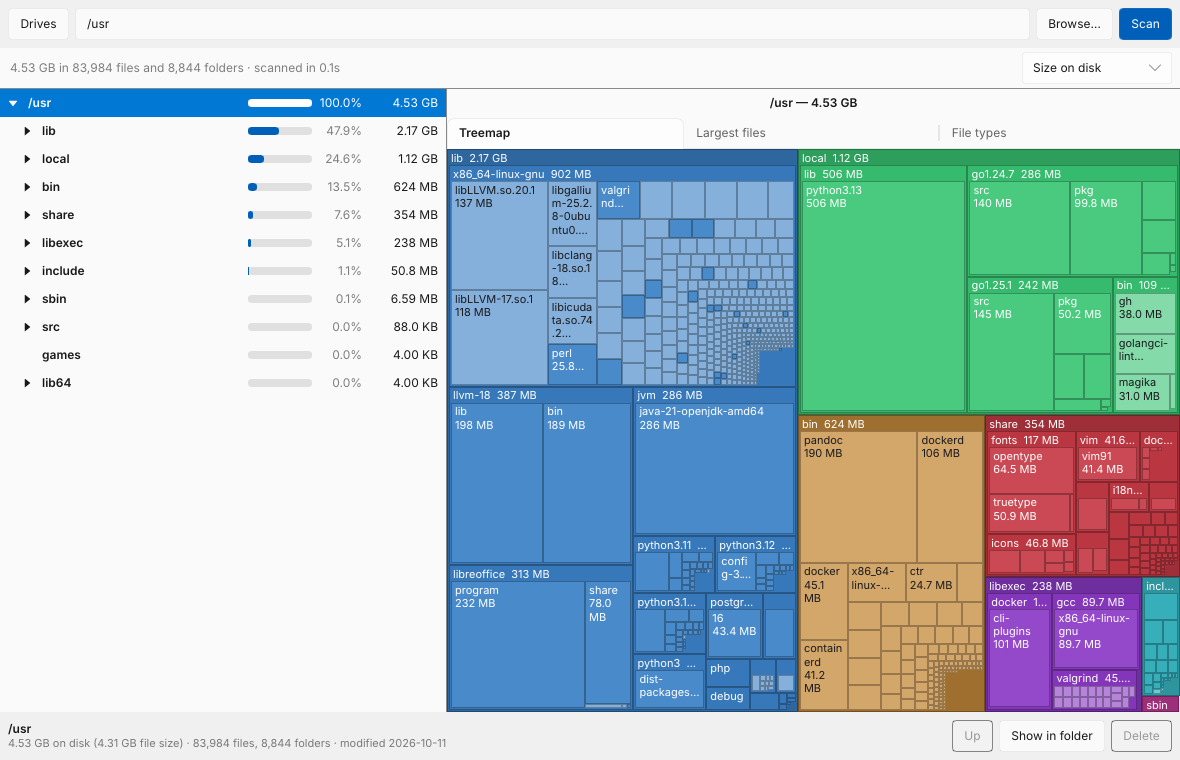The height and width of the screenshot is (760, 1180).
Task: Select the libreoffice program 232 MB block
Action: coord(518,646)
